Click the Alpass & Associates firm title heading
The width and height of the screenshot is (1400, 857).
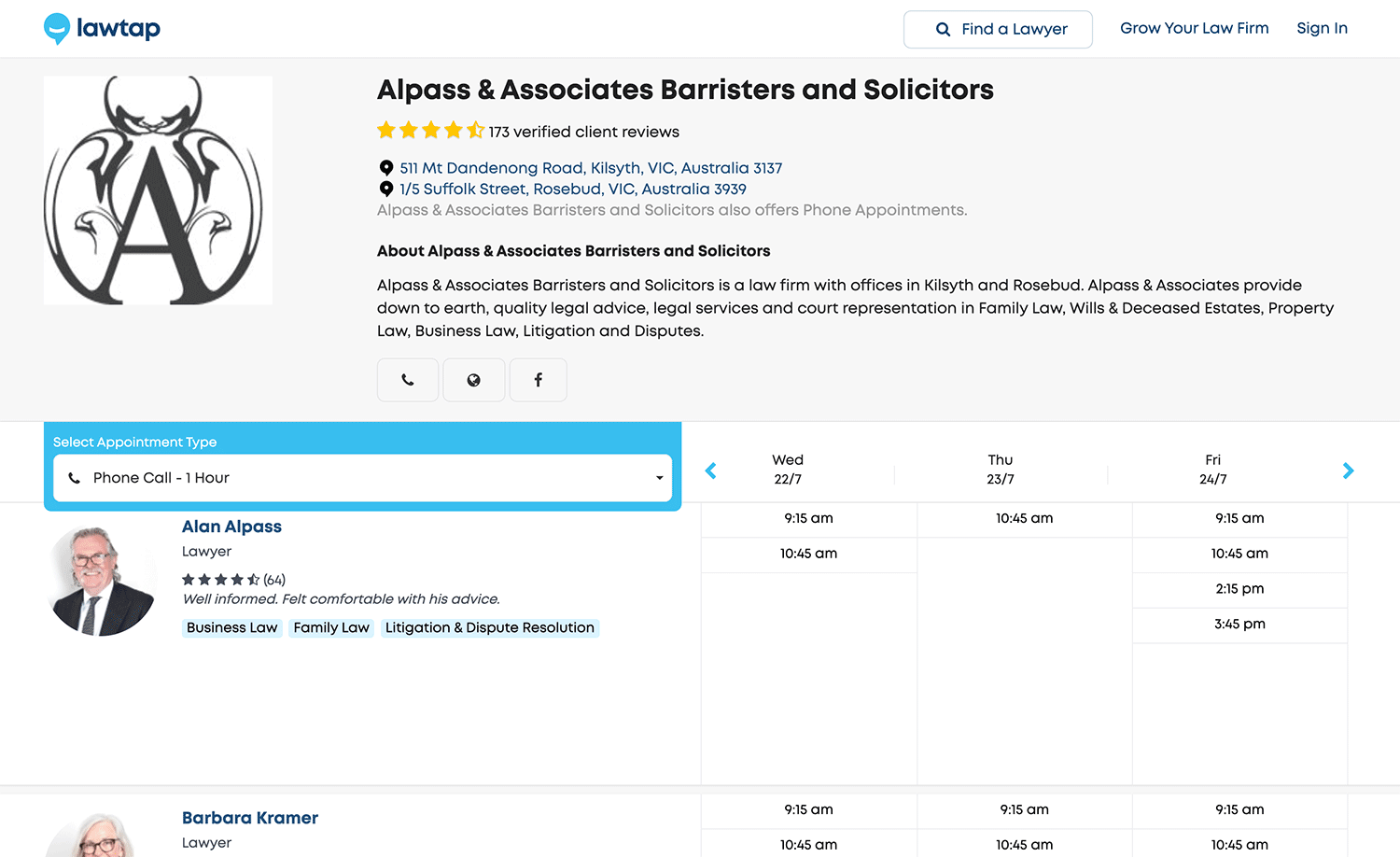685,90
